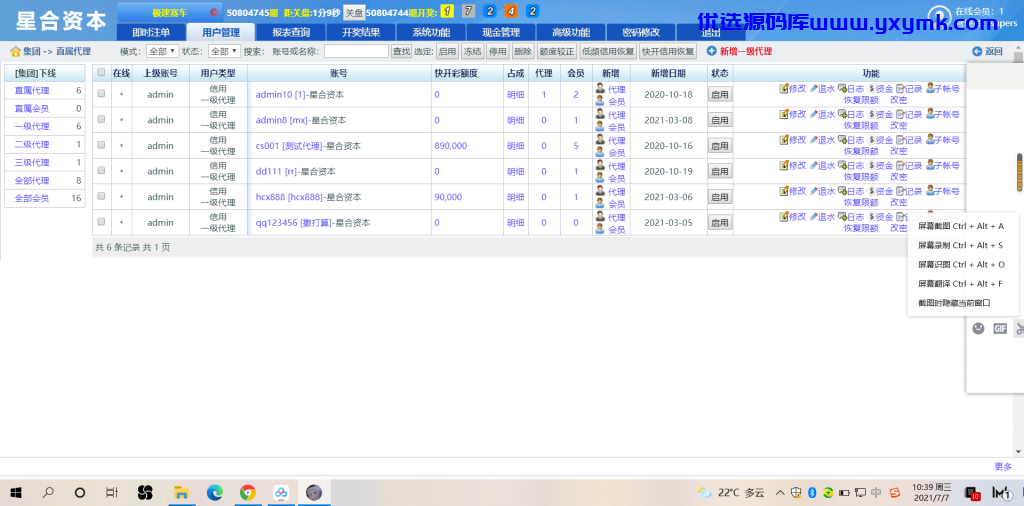Open the 现金管理 tab

[x=501, y=33]
